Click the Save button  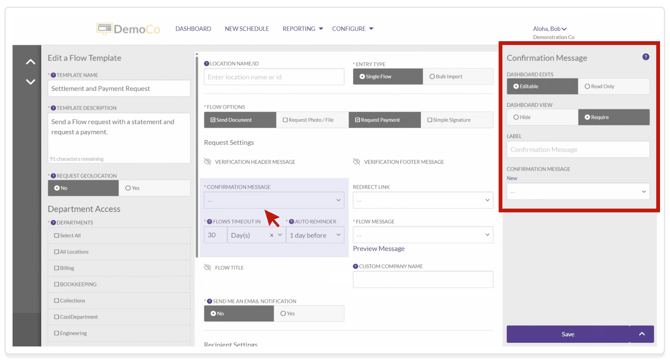[568, 334]
